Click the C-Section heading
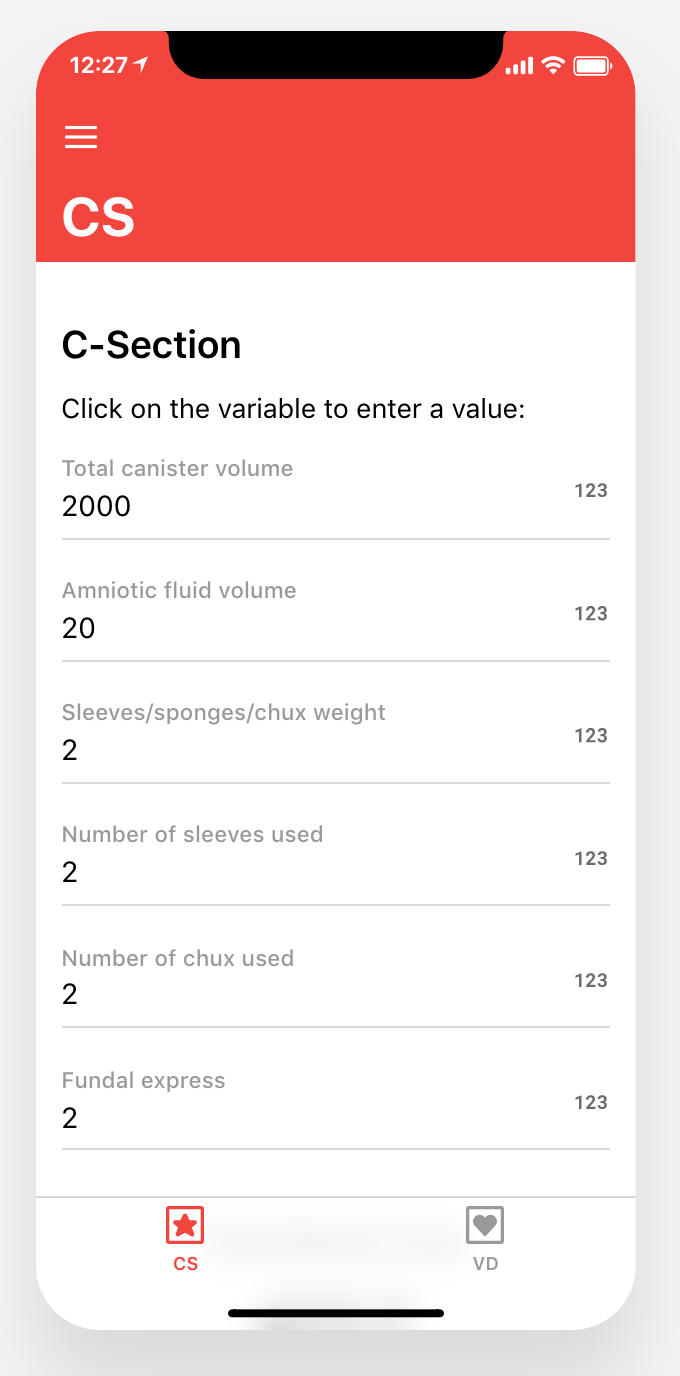The height and width of the screenshot is (1376, 680). [x=151, y=345]
